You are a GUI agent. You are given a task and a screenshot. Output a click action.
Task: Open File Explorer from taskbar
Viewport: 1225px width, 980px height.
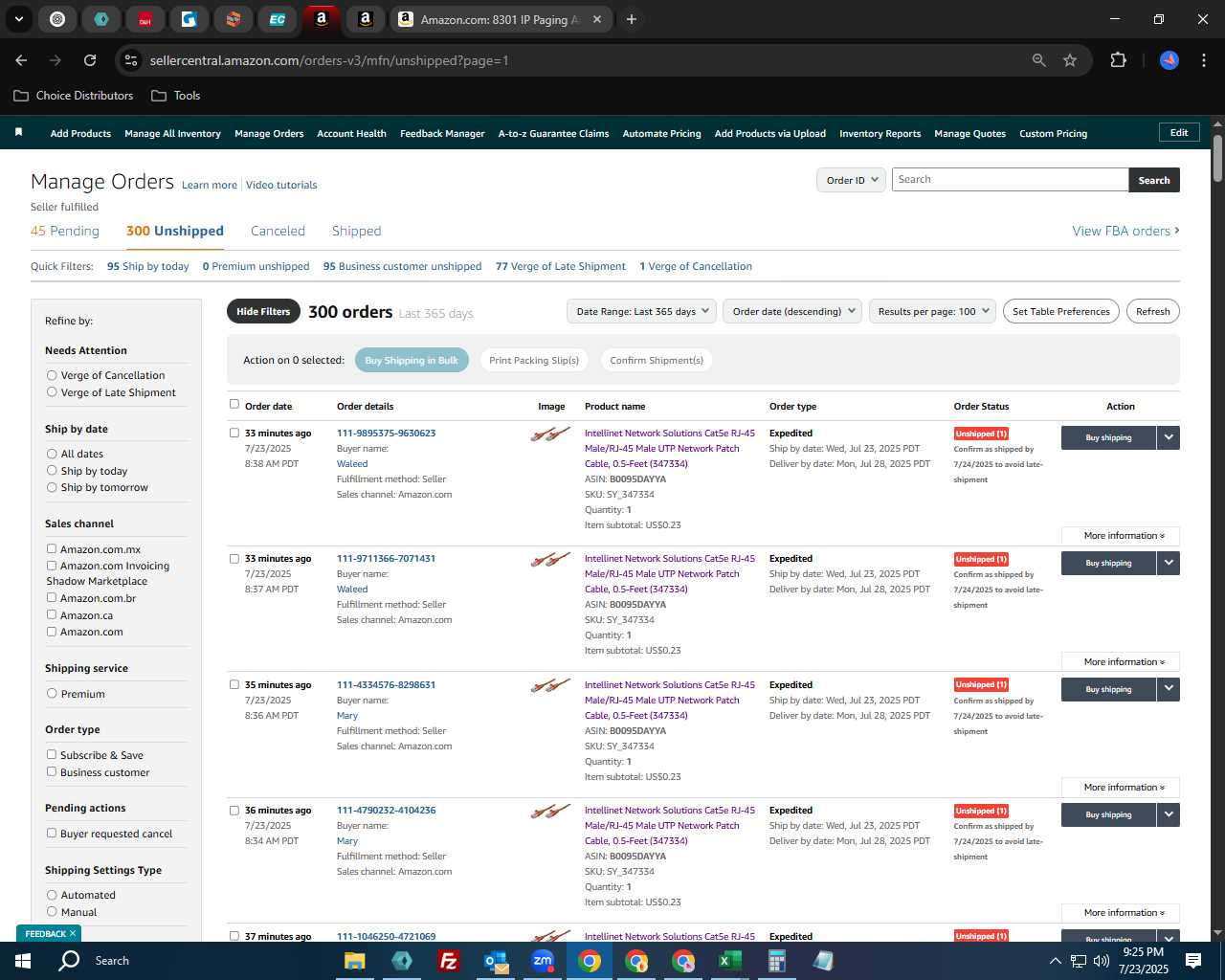pyautogui.click(x=355, y=961)
